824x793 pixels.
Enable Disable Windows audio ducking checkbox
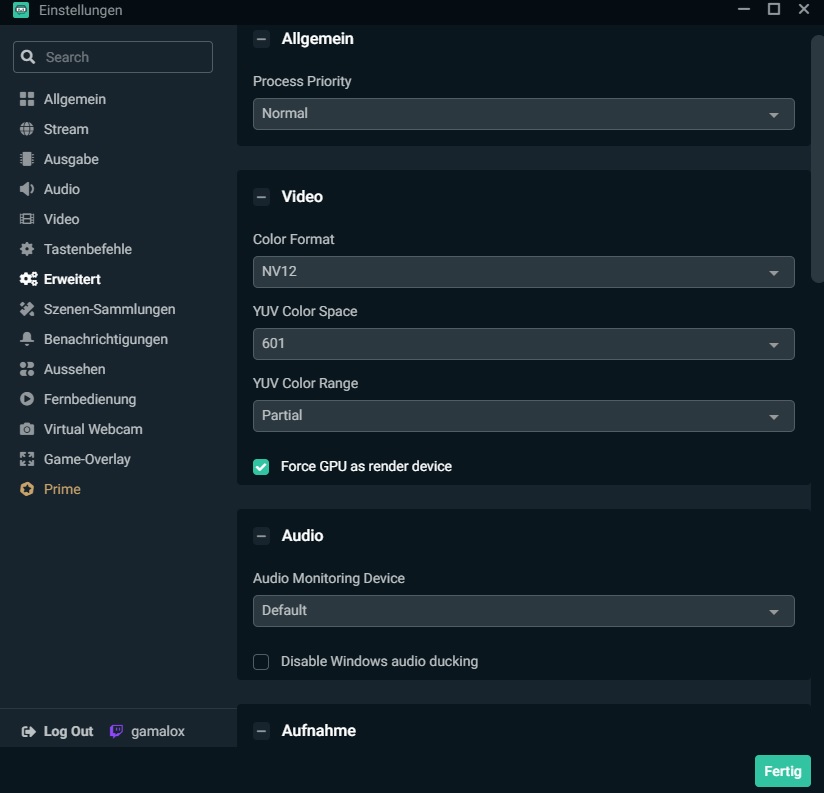pyautogui.click(x=261, y=661)
